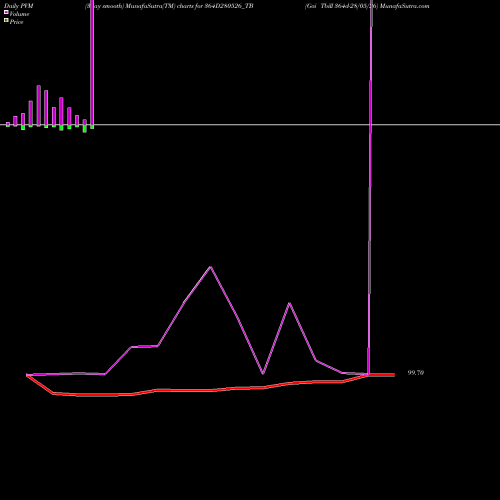Click the highest peak of the magenta volume line
The image size is (500, 500).
pos(210,267)
